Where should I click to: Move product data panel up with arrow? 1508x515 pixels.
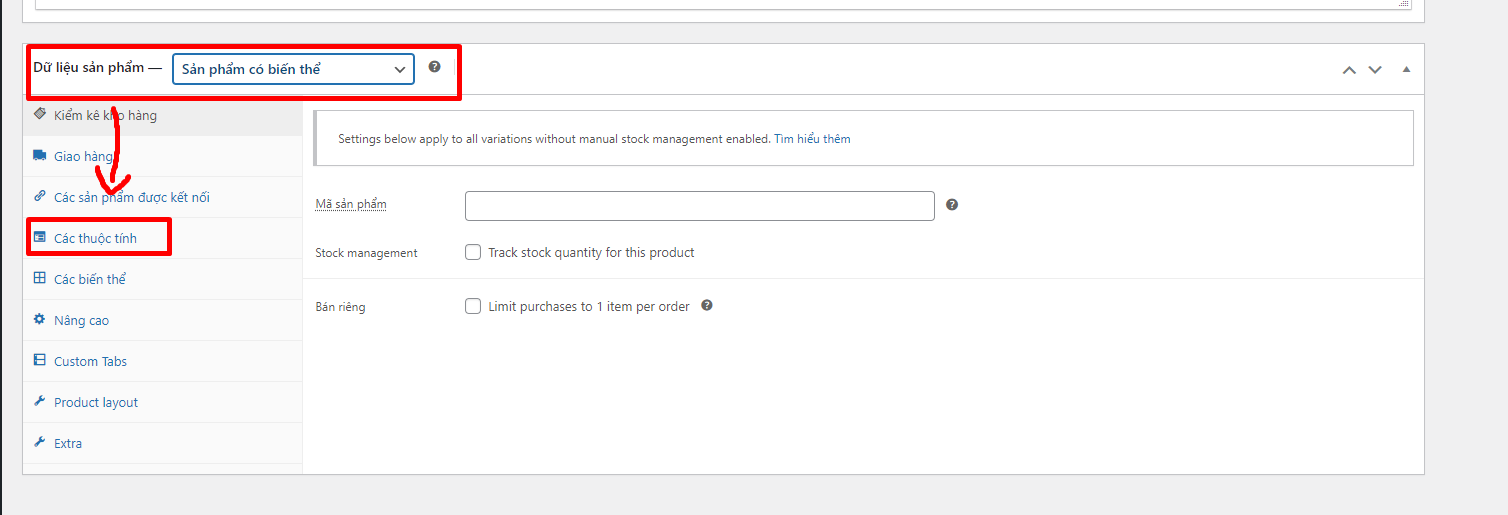[1349, 69]
